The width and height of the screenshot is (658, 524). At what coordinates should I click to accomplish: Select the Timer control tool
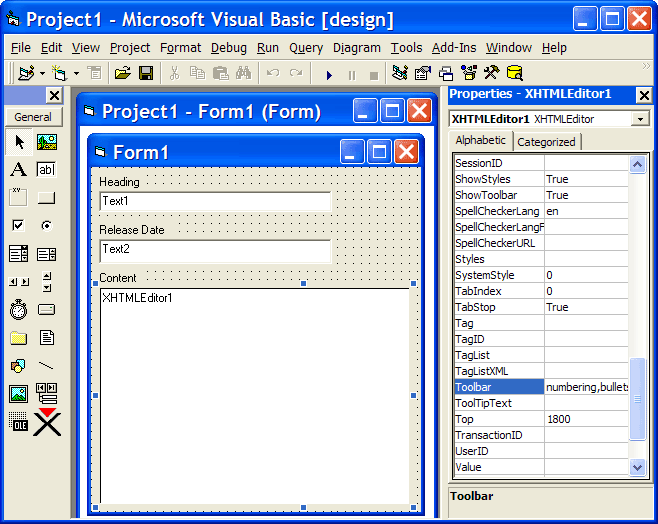19,310
